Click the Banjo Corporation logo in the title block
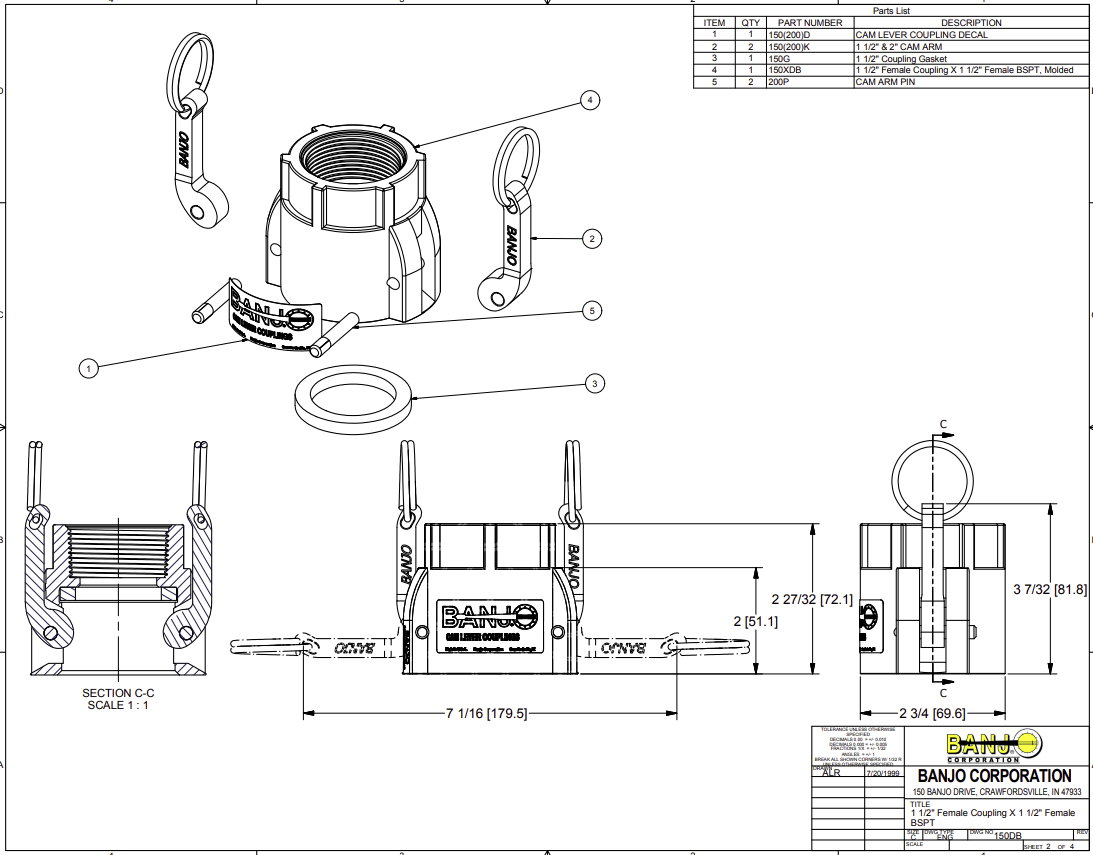1093x855 pixels. point(992,745)
